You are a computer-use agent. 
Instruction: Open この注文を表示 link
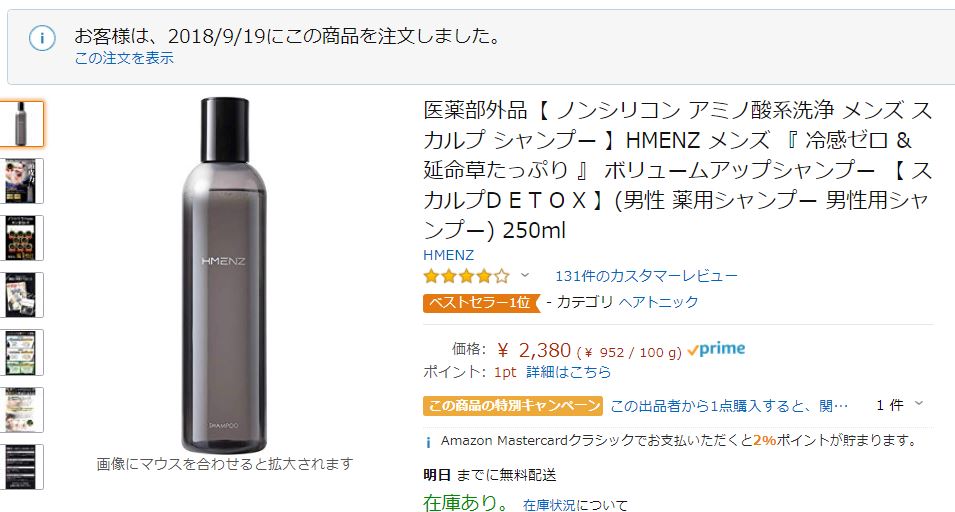(124, 58)
